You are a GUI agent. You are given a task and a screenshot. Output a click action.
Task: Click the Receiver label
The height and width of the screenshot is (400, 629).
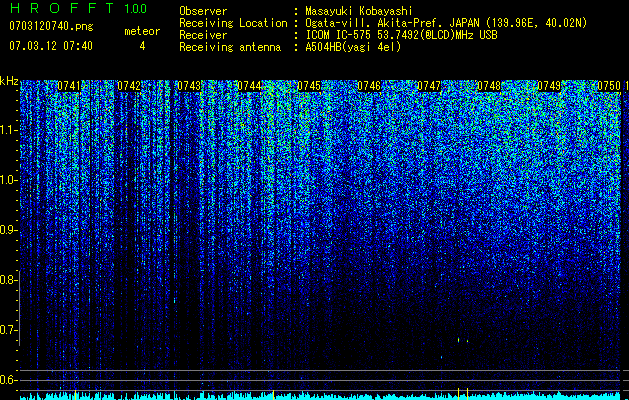(x=203, y=35)
